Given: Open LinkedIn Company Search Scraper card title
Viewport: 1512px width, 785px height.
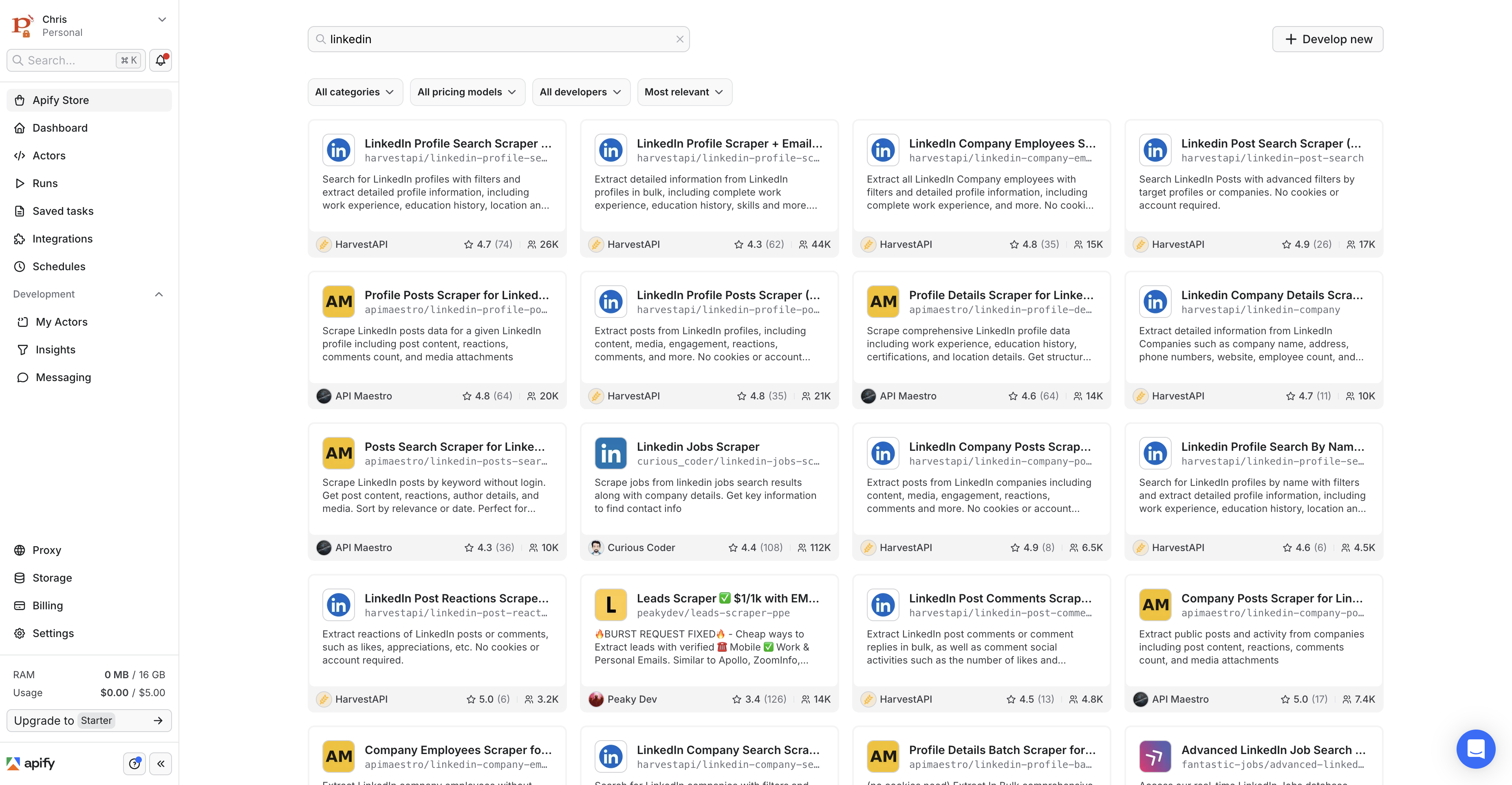Looking at the screenshot, I should (728, 750).
